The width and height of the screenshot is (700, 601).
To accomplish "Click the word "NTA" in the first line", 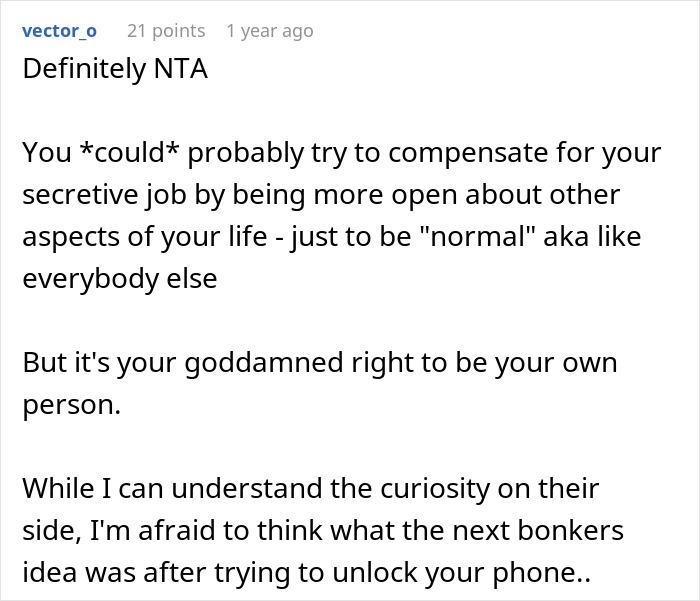I will [x=178, y=72].
